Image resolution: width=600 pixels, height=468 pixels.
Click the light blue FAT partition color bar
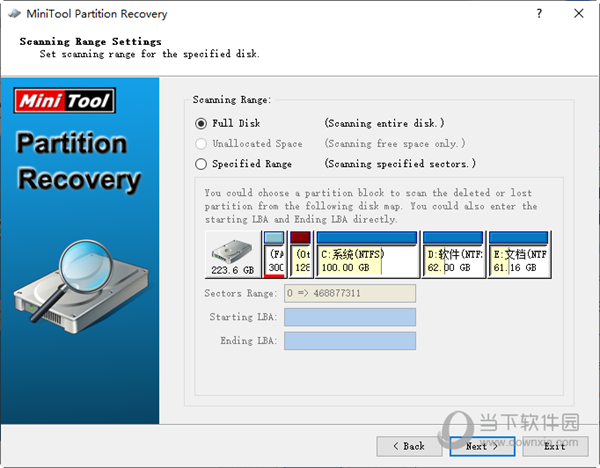(274, 238)
